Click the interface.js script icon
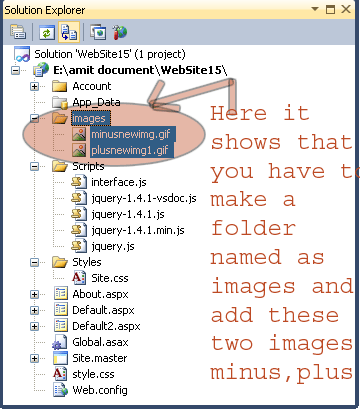 pyautogui.click(x=79, y=182)
